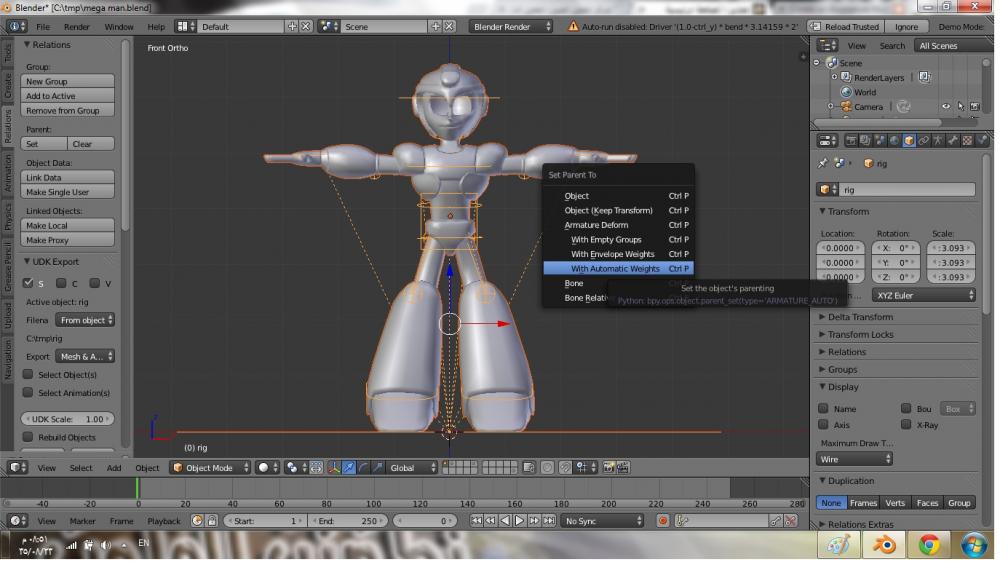1000x562 pixels.
Task: Open Constraints properties tab icon
Action: (x=923, y=141)
